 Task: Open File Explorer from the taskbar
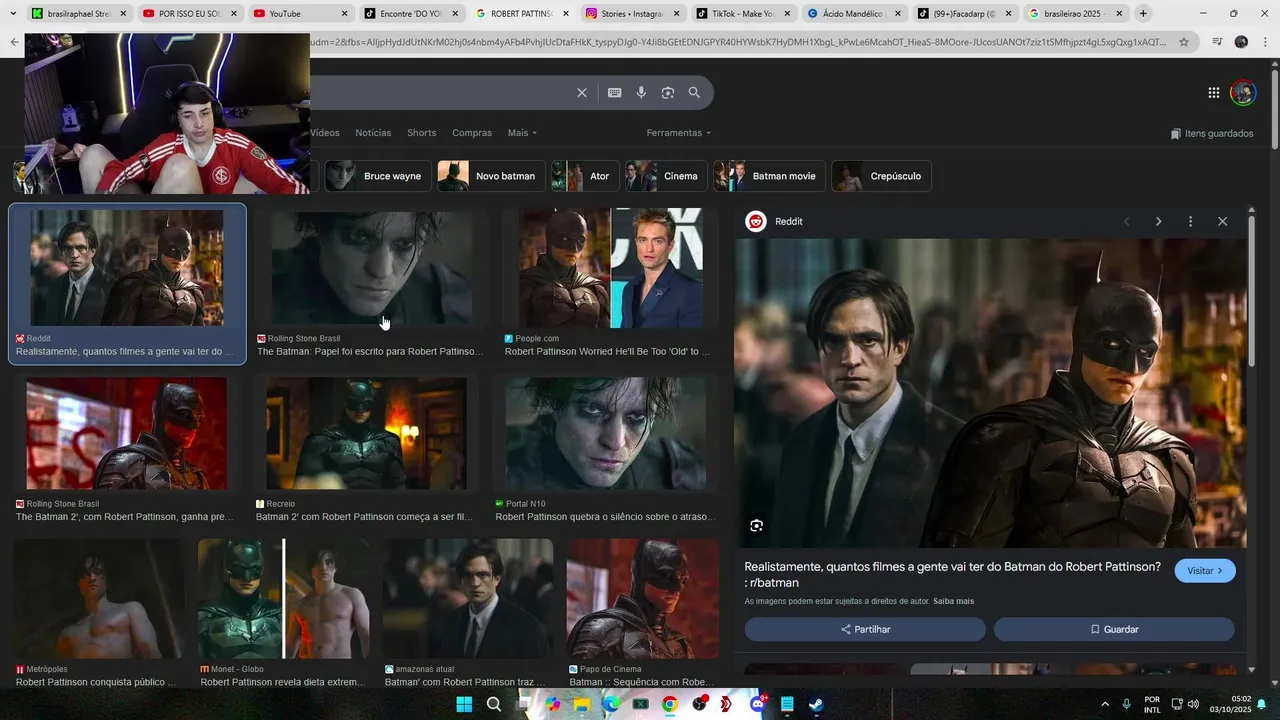point(582,704)
